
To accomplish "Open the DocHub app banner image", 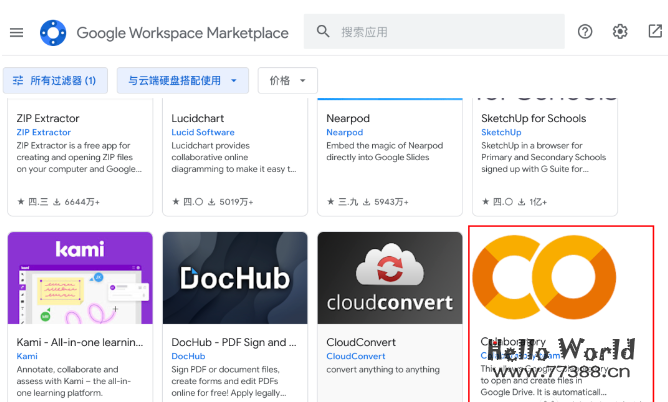I will [235, 278].
